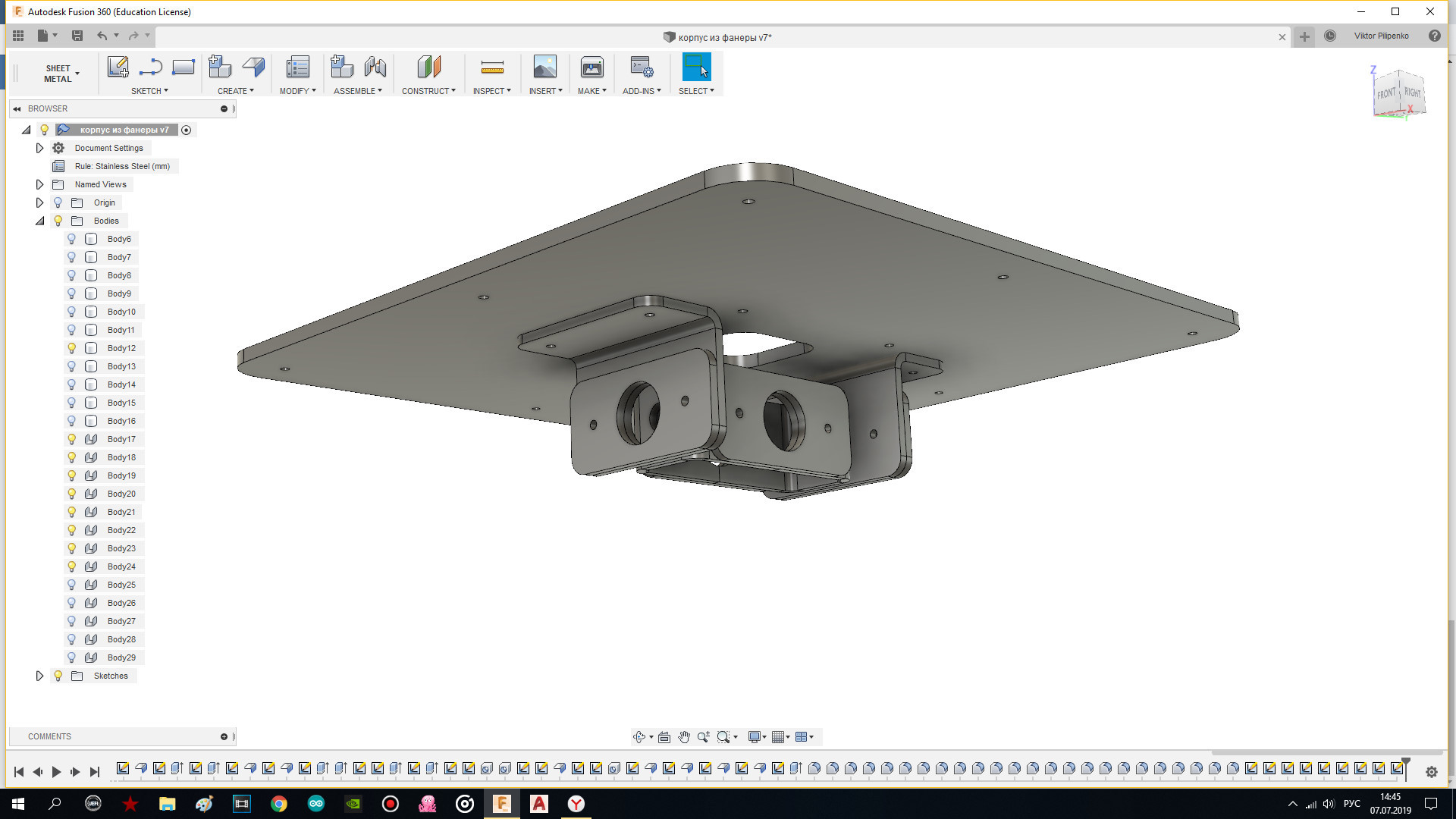
Task: Open timeline settings gear icon
Action: coord(1432,772)
